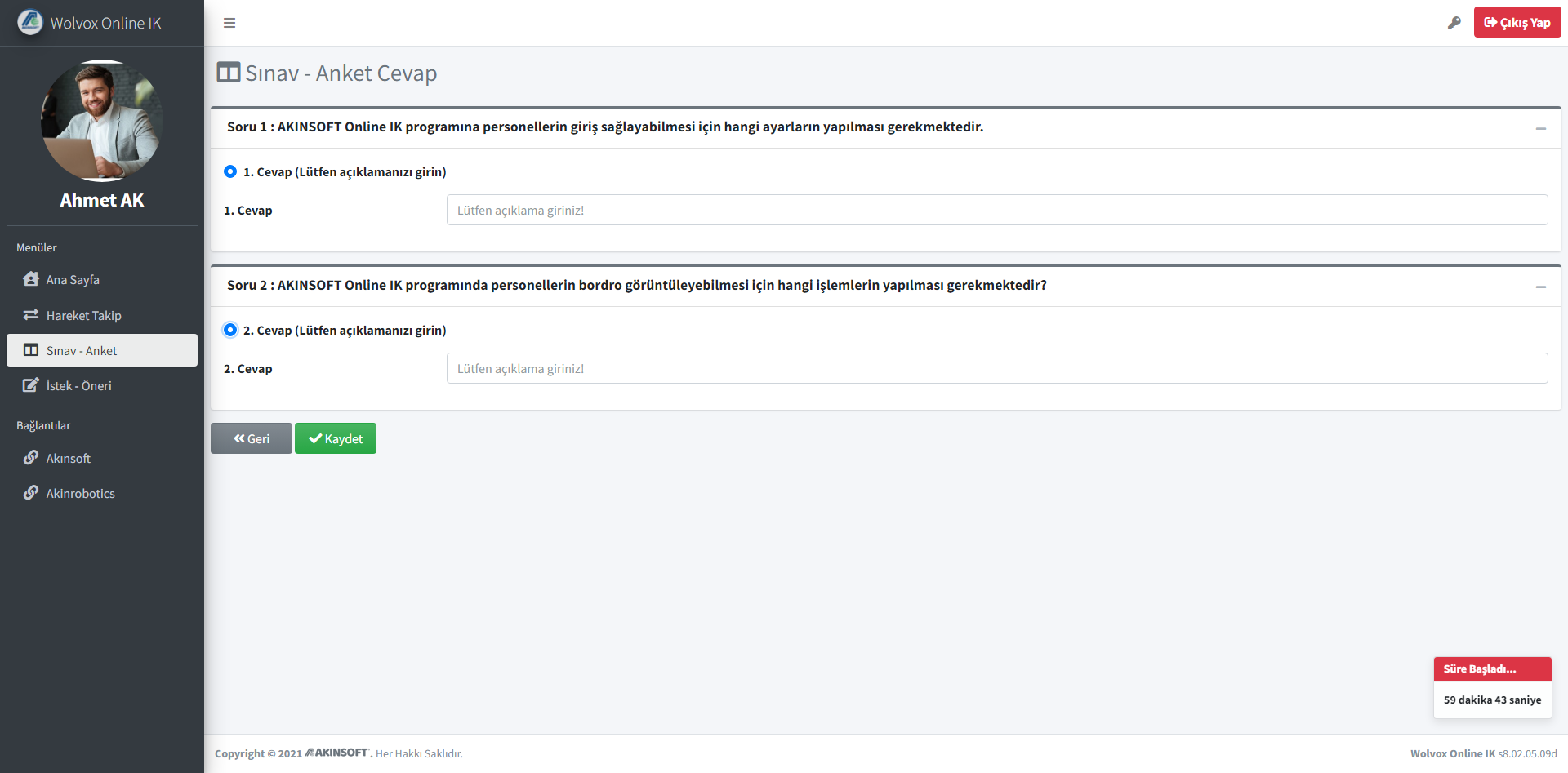
Task: Collapse the Soru 2 panel
Action: (x=1541, y=287)
